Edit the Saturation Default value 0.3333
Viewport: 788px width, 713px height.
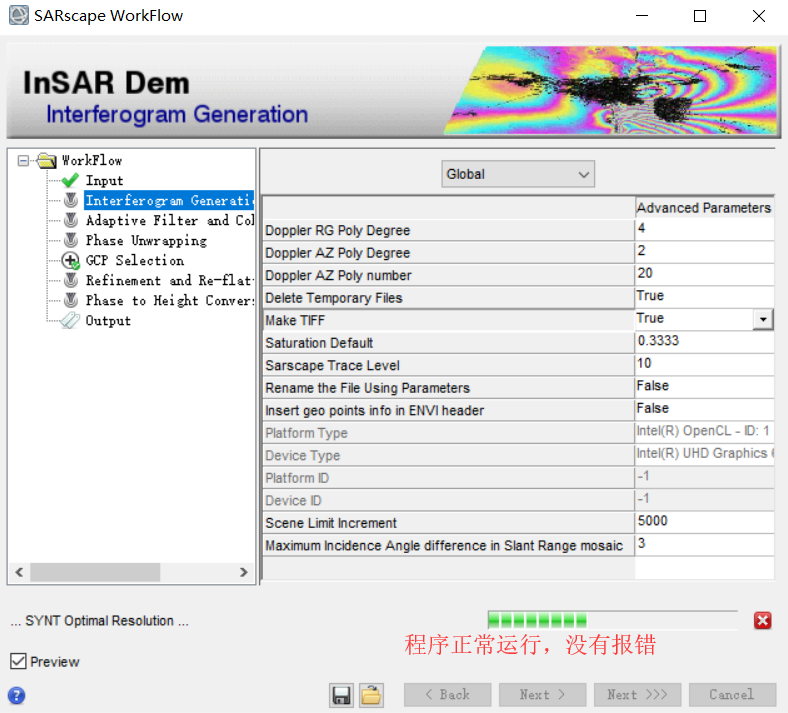coord(704,342)
